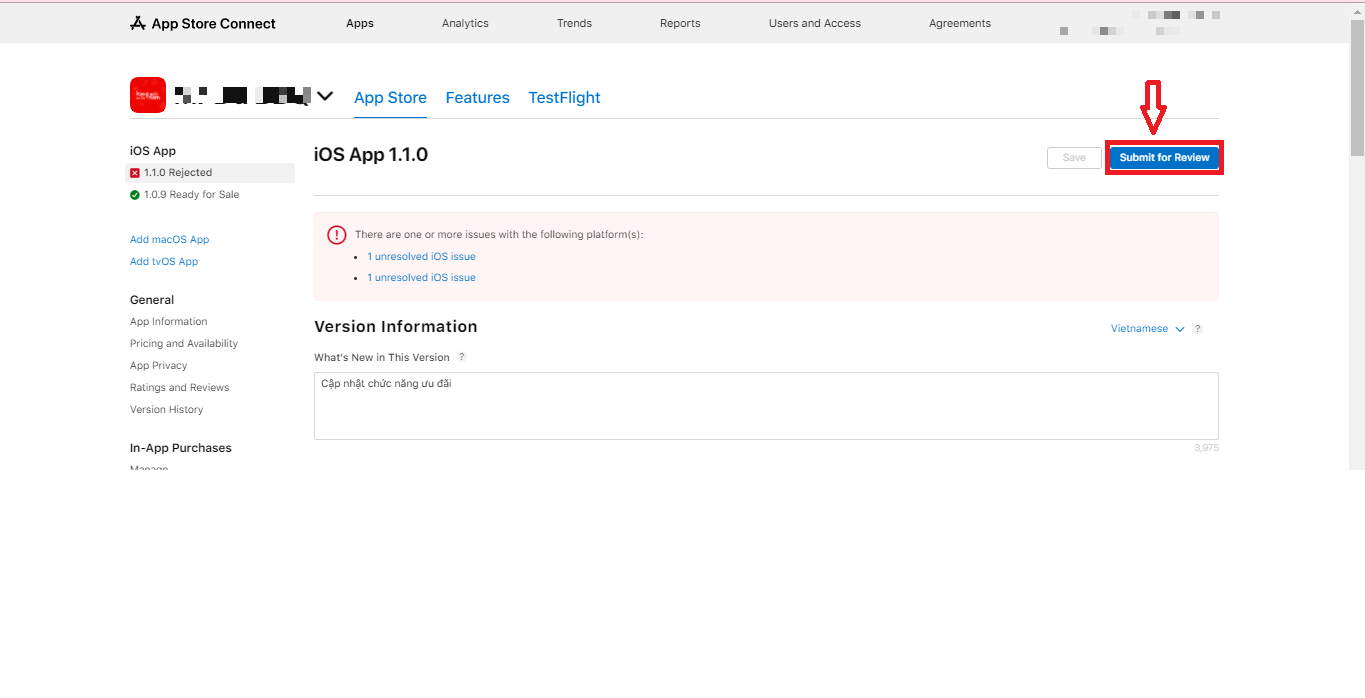Open App Information in sidebar
This screenshot has width=1365, height=698.
168,322
